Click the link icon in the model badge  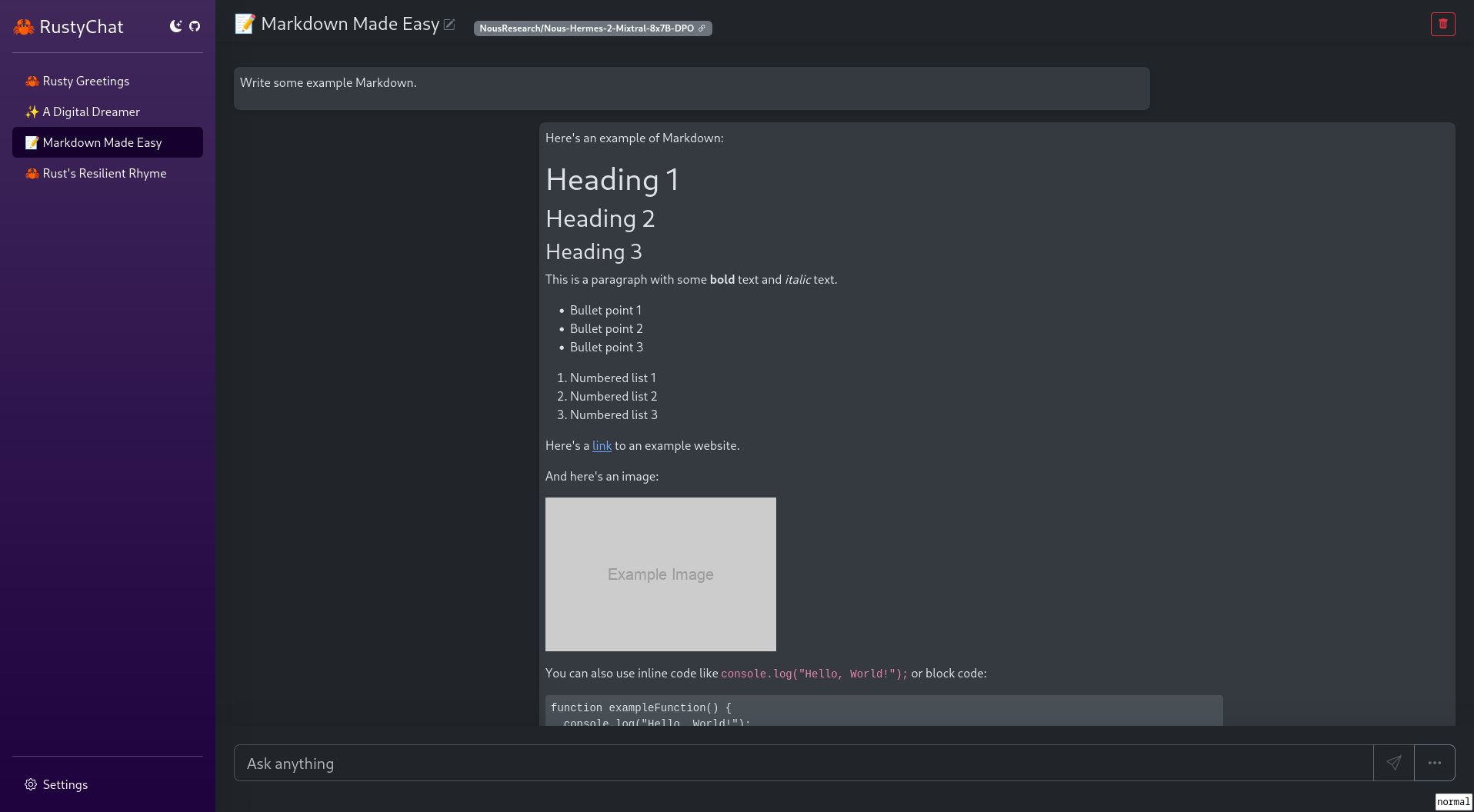702,28
